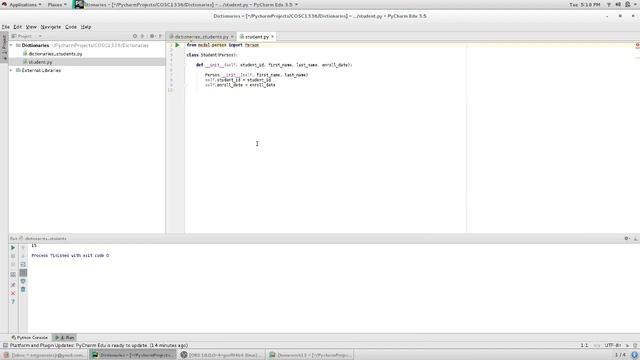Select the External Libraries tree row
Screen dimensions: 640x360
87,70
